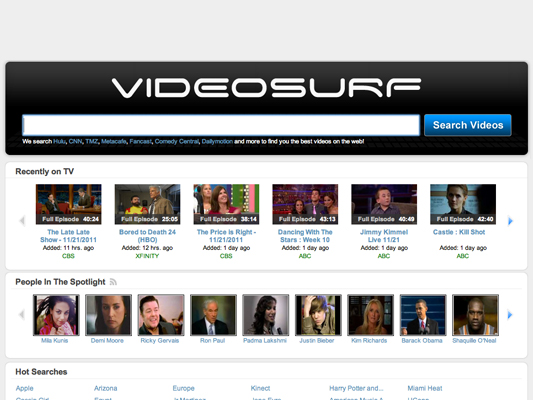Screen dimensions: 533x400
Task: Open the TMZ source link
Action: [92, 141]
